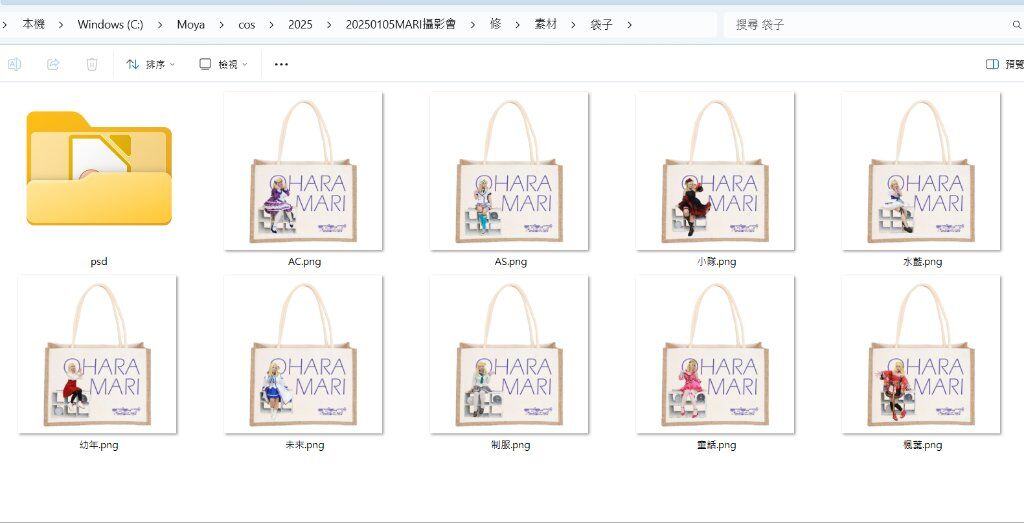Click the search magnifier icon
Image resolution: width=1024 pixels, height=523 pixels.
[1016, 25]
